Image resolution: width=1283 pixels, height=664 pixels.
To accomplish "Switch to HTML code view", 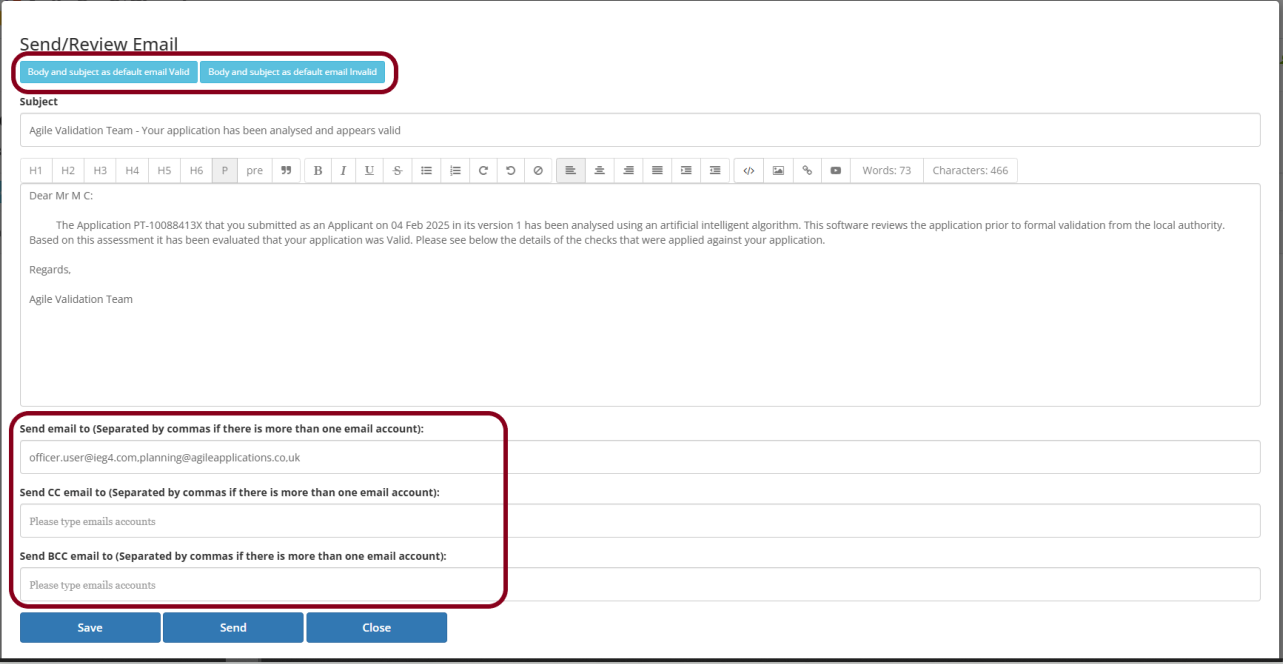I will [749, 171].
